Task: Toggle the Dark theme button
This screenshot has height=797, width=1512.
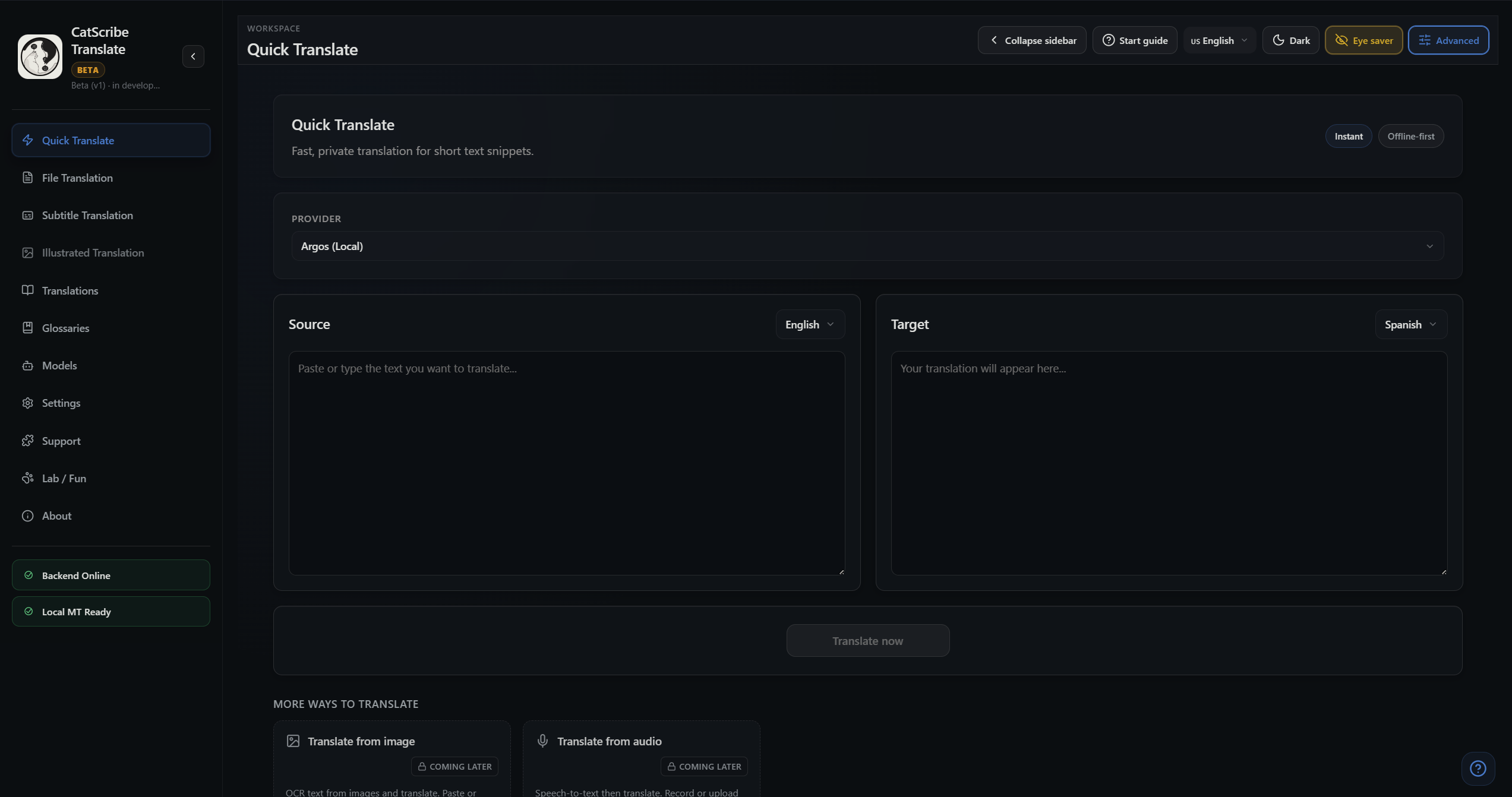Action: pos(1290,40)
